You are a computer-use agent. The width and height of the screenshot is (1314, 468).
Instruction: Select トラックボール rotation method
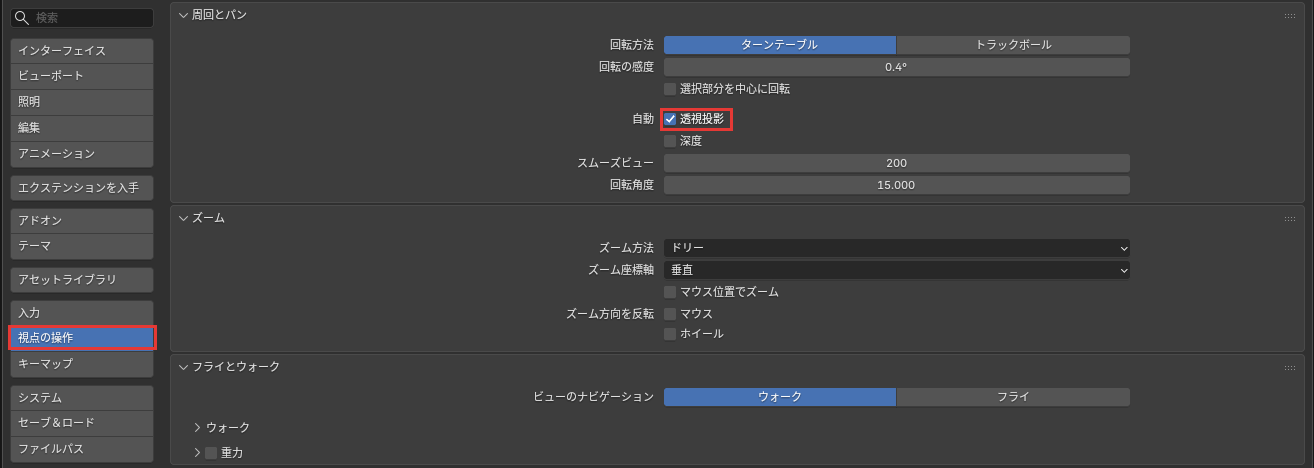pos(1013,45)
